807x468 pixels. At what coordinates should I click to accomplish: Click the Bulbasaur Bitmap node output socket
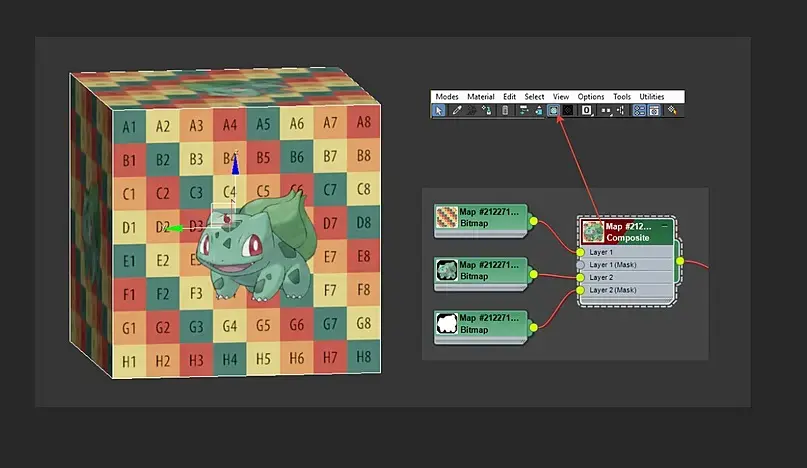533,274
